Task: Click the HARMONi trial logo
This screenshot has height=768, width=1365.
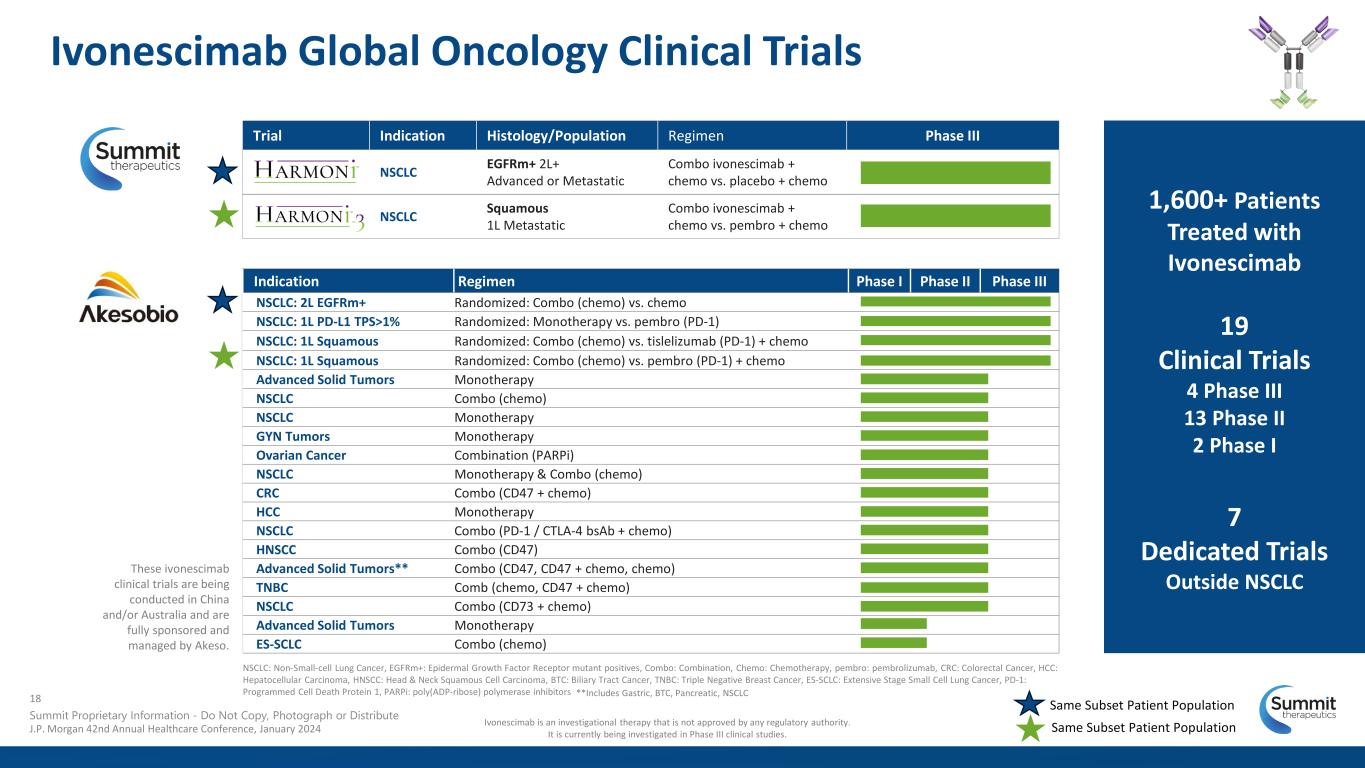Action: tap(305, 172)
